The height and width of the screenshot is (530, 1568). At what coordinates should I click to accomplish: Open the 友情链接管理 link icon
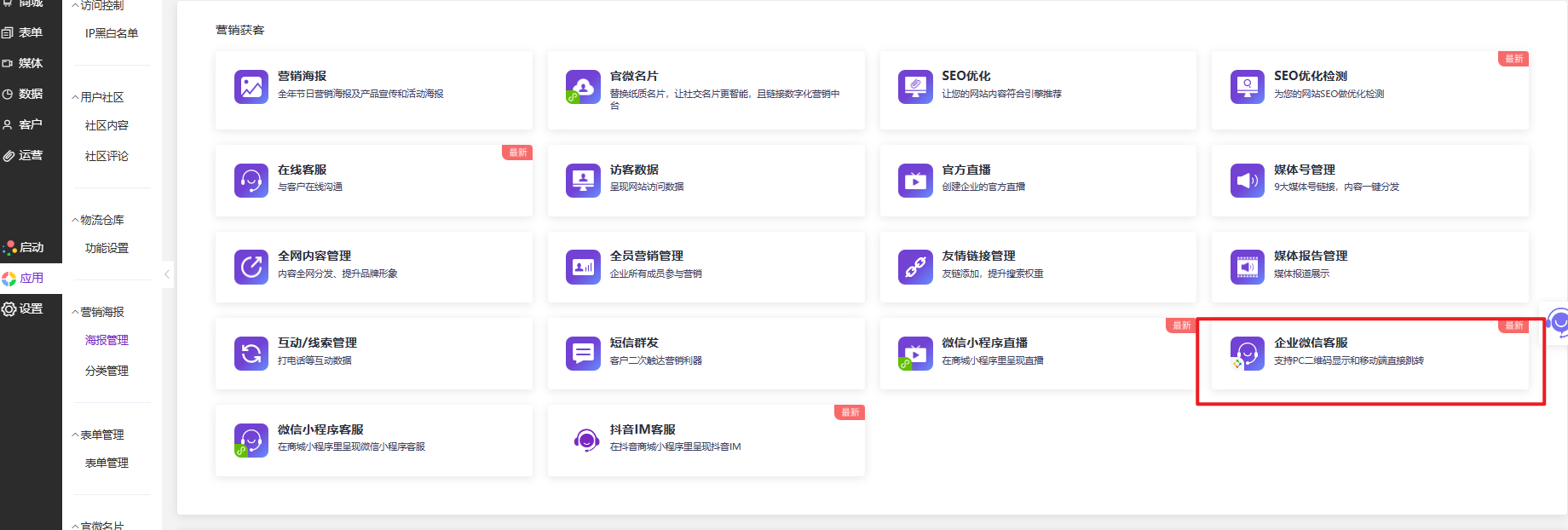pos(914,267)
